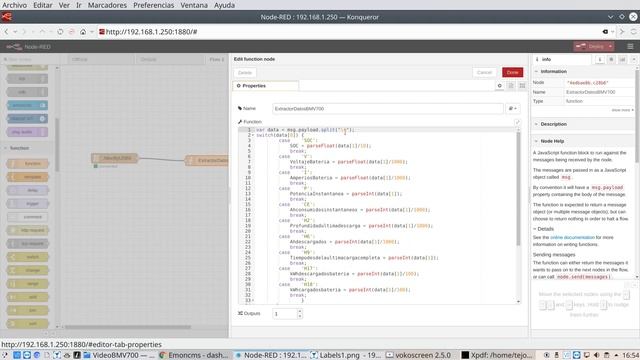Select the info tab in sidebar
The width and height of the screenshot is (640, 360).
pyautogui.click(x=562, y=59)
